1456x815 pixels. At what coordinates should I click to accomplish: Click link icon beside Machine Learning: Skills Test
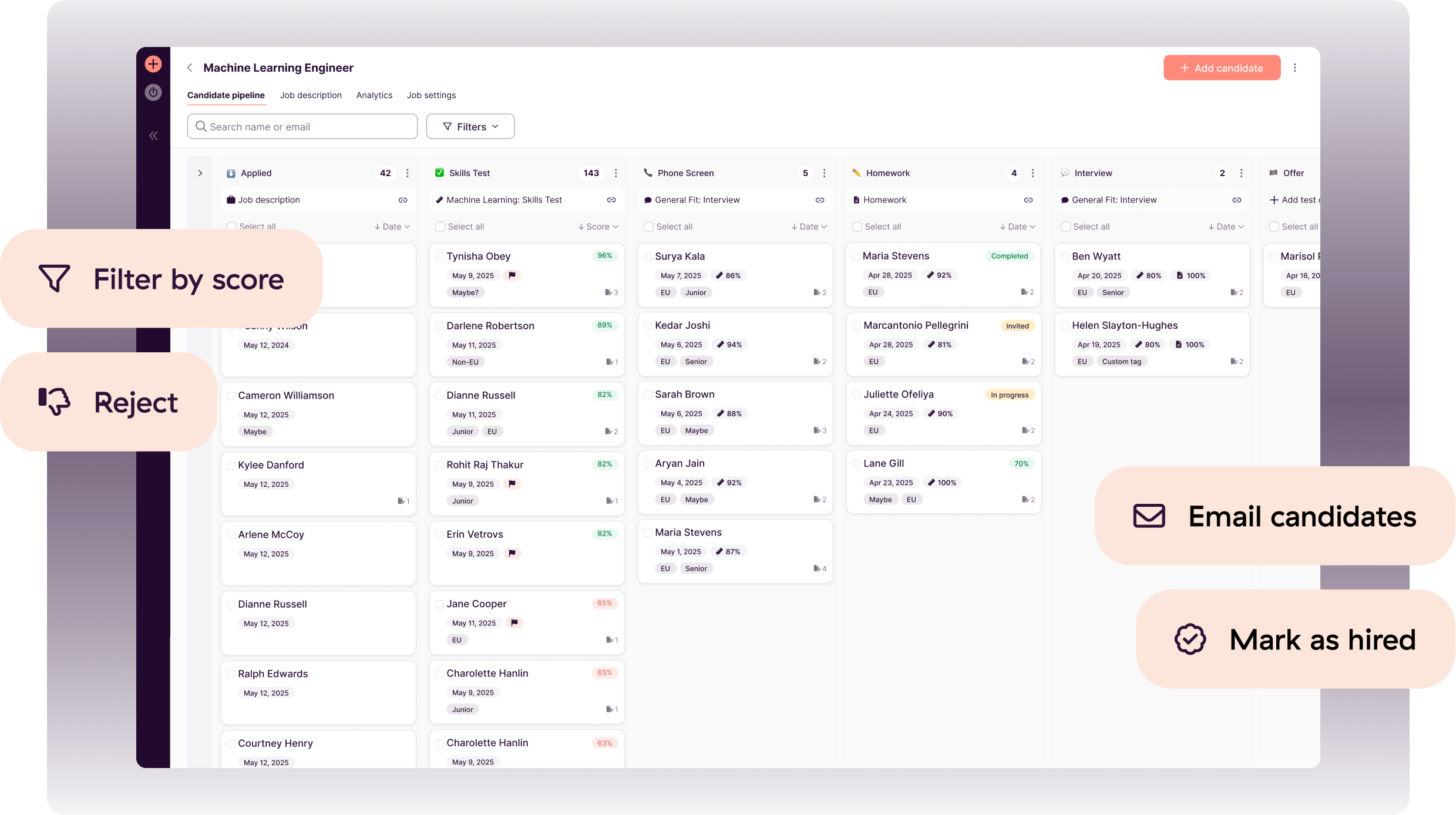611,200
